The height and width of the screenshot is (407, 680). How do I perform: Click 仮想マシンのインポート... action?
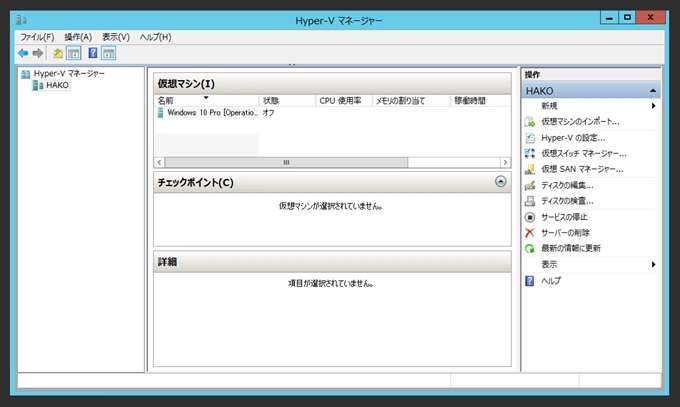coord(580,122)
